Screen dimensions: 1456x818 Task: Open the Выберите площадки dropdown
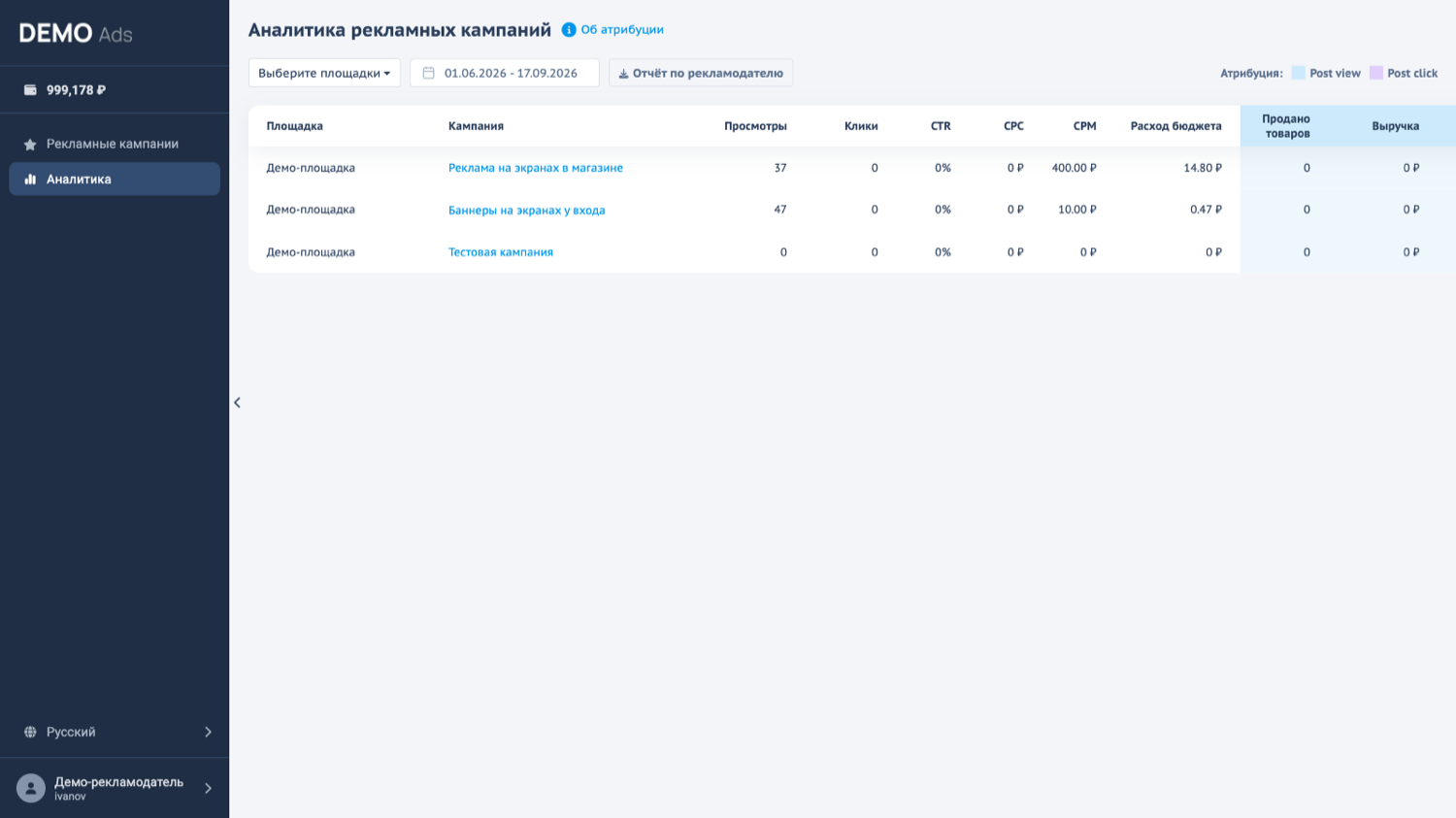coord(324,73)
